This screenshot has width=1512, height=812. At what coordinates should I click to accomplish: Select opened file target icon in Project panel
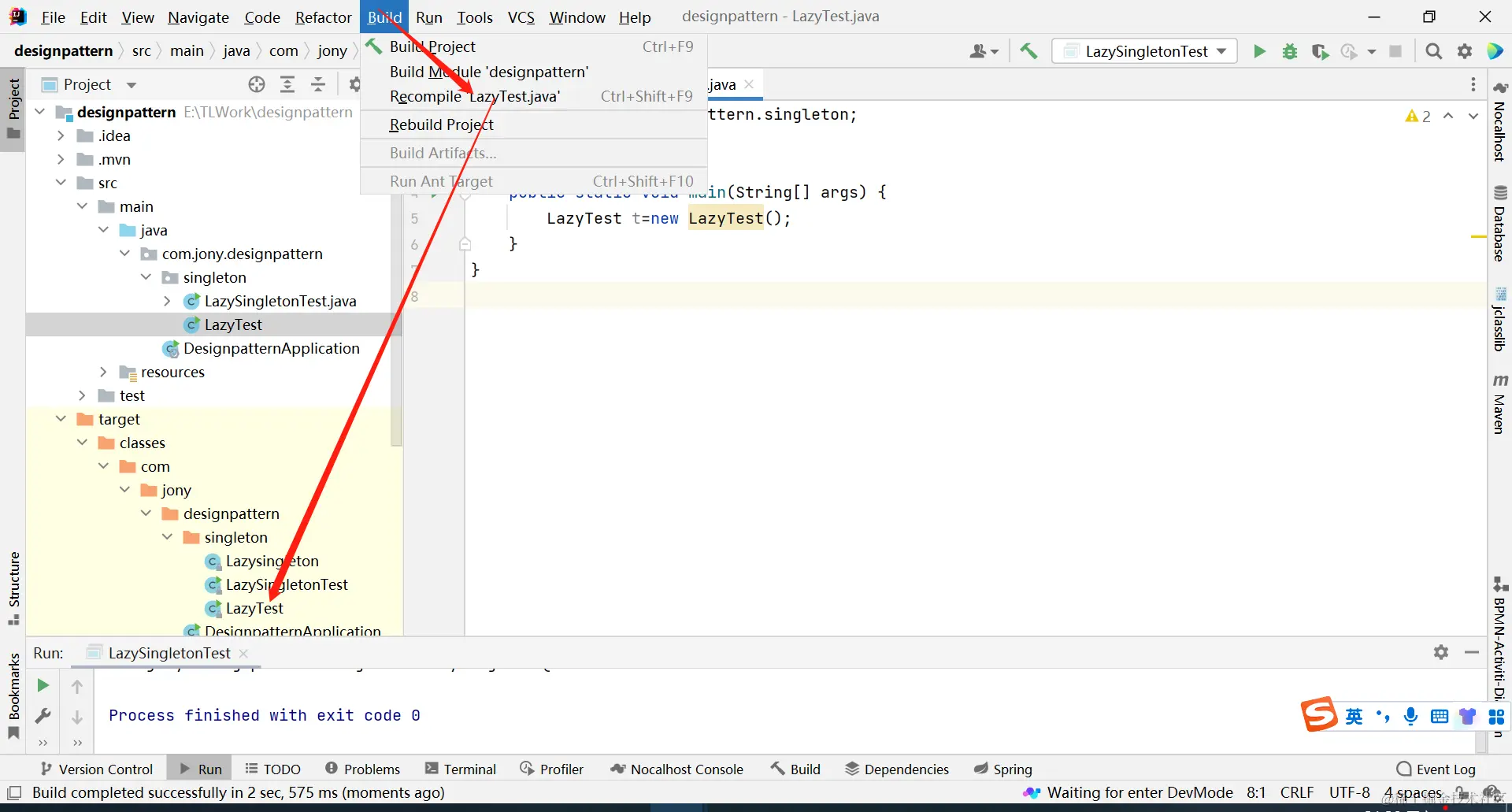(257, 84)
